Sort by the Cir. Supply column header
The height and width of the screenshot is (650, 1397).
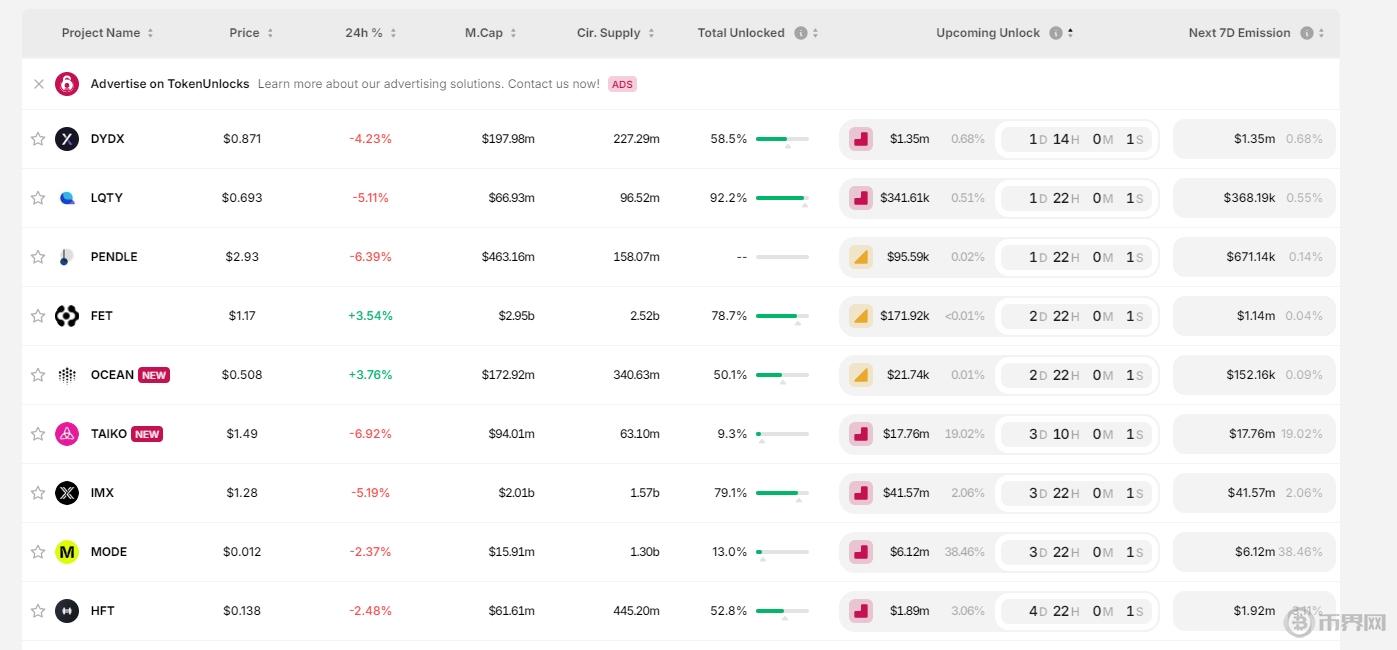[615, 33]
